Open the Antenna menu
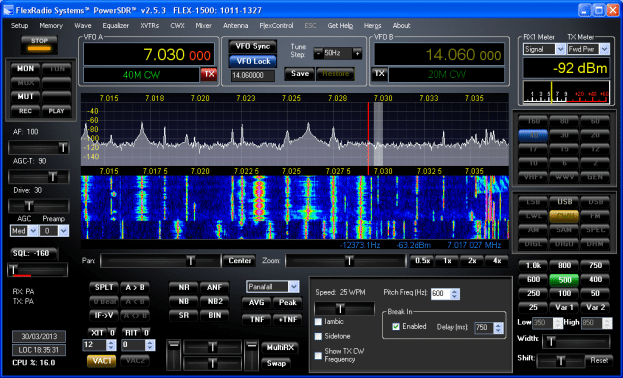Screen dimensions: 623x378 [236, 25]
